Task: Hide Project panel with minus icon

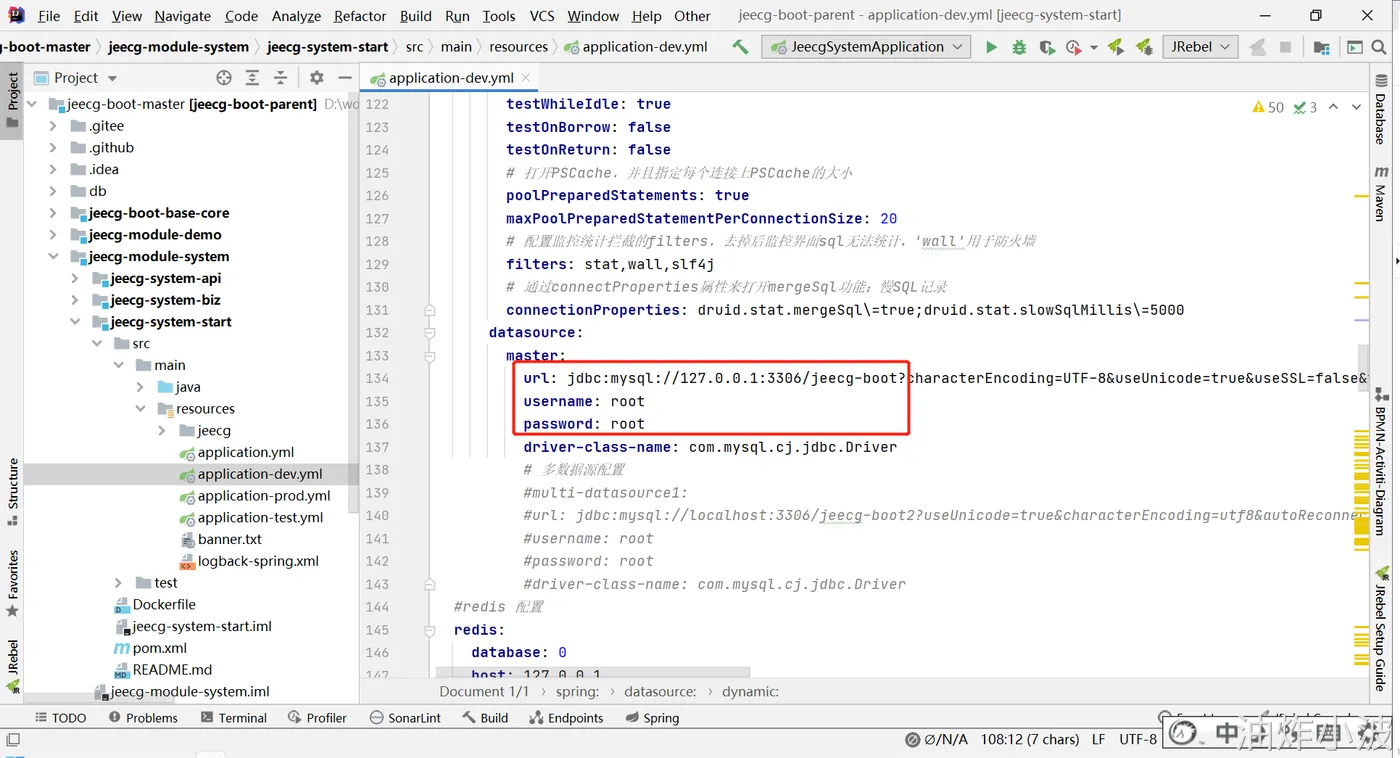Action: pyautogui.click(x=345, y=78)
